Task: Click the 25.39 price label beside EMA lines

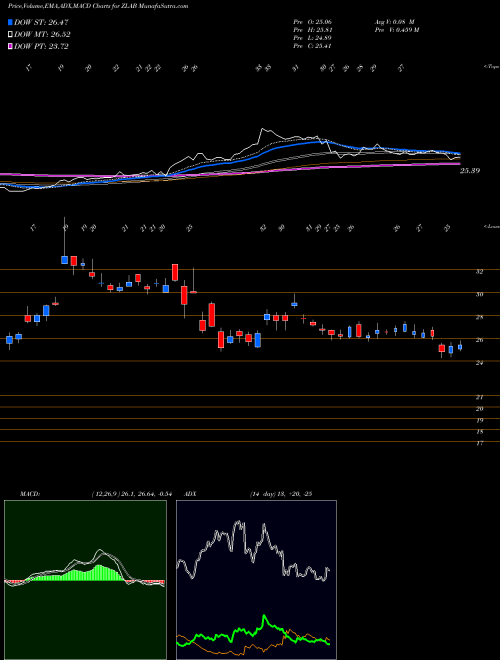Action: (470, 171)
